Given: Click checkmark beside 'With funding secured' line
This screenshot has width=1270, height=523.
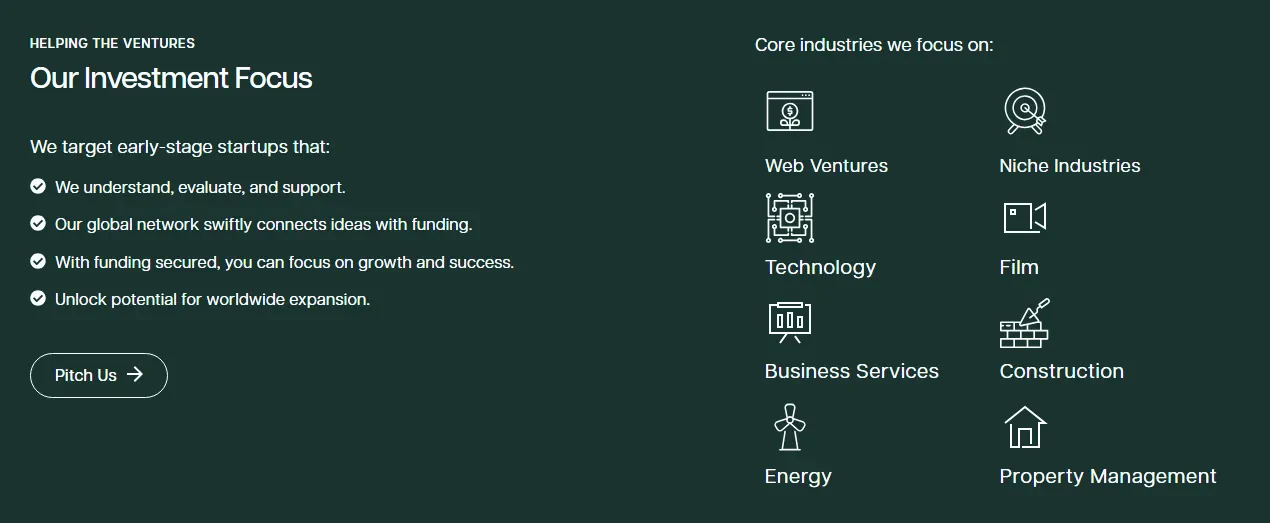Looking at the screenshot, I should [38, 262].
